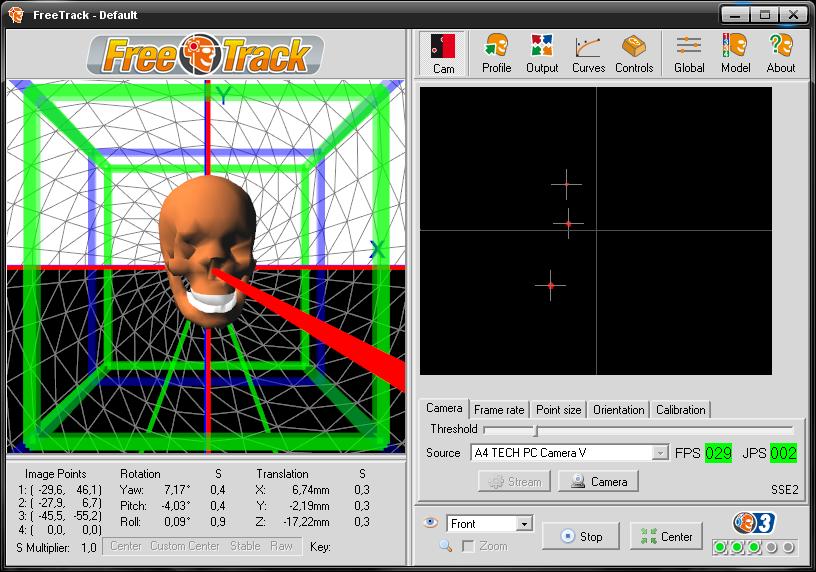This screenshot has height=572, width=816.
Task: Click the Center button
Action: click(666, 536)
